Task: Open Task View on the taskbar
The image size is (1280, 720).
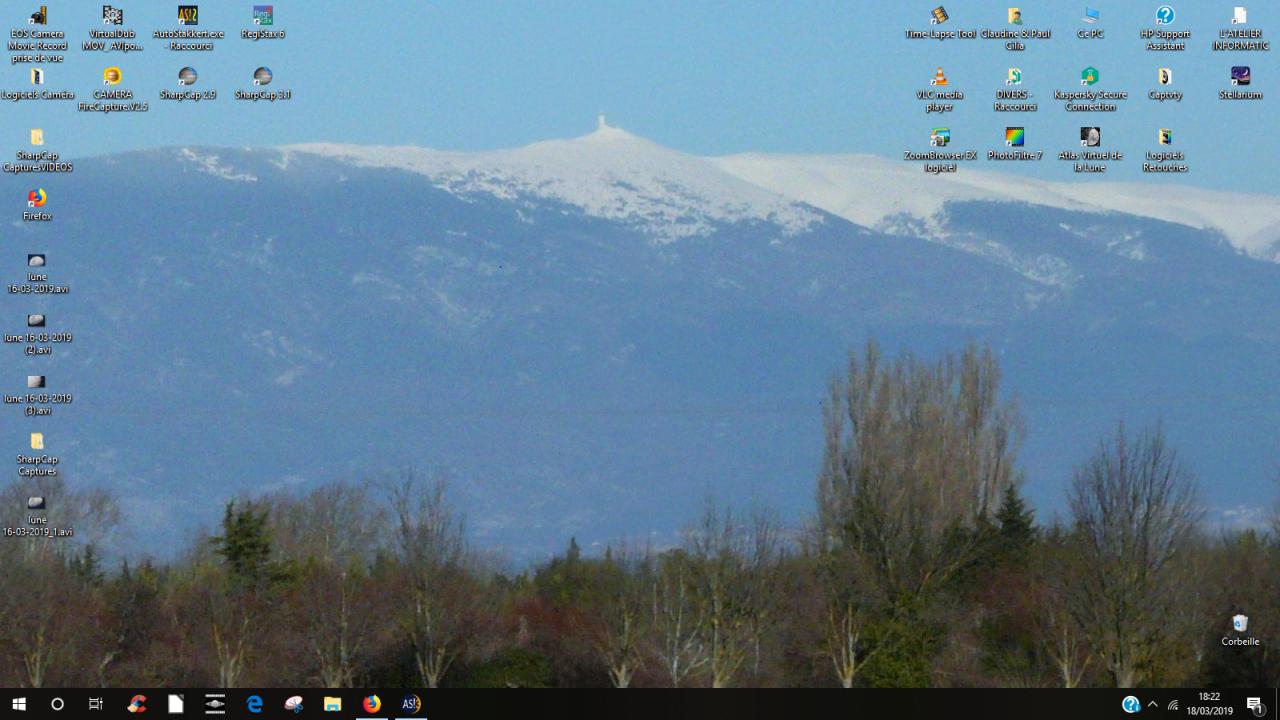Action: pyautogui.click(x=96, y=704)
